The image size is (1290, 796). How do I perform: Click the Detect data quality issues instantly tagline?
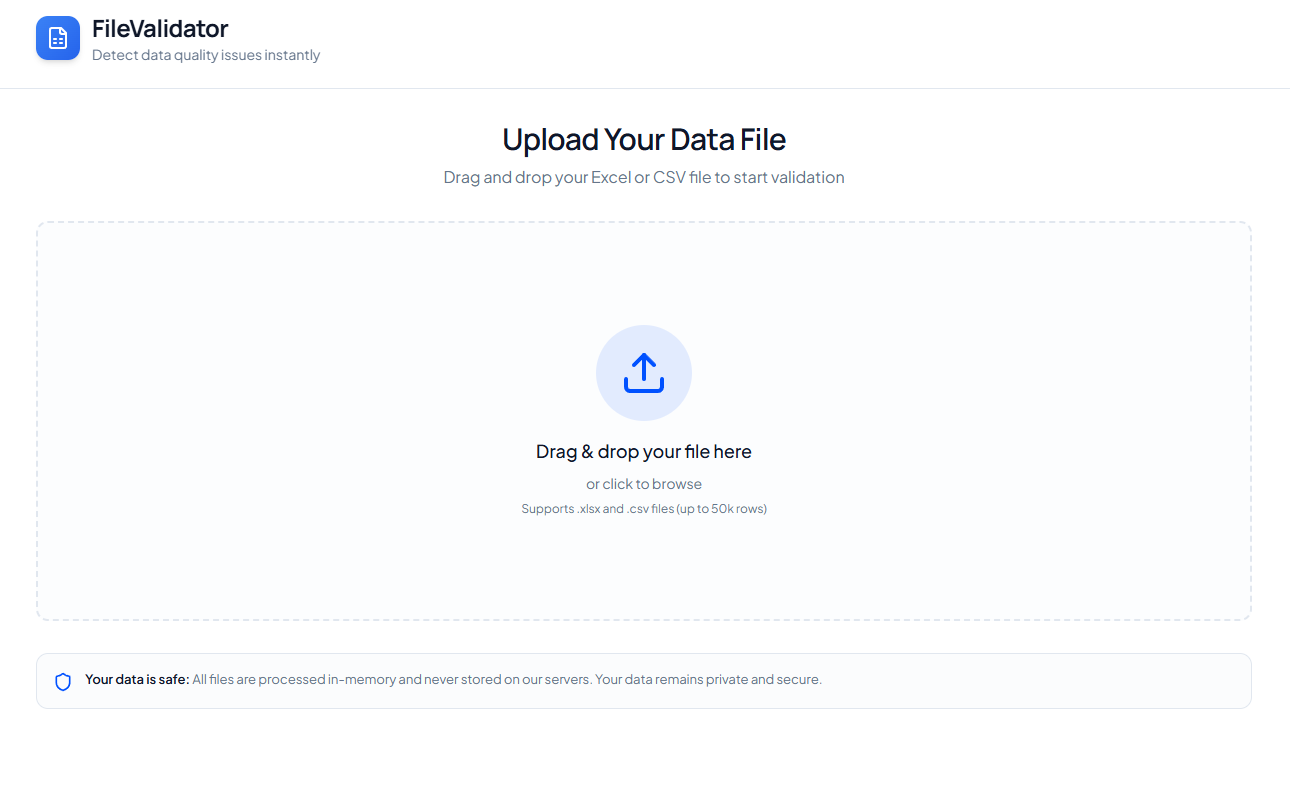click(x=206, y=55)
